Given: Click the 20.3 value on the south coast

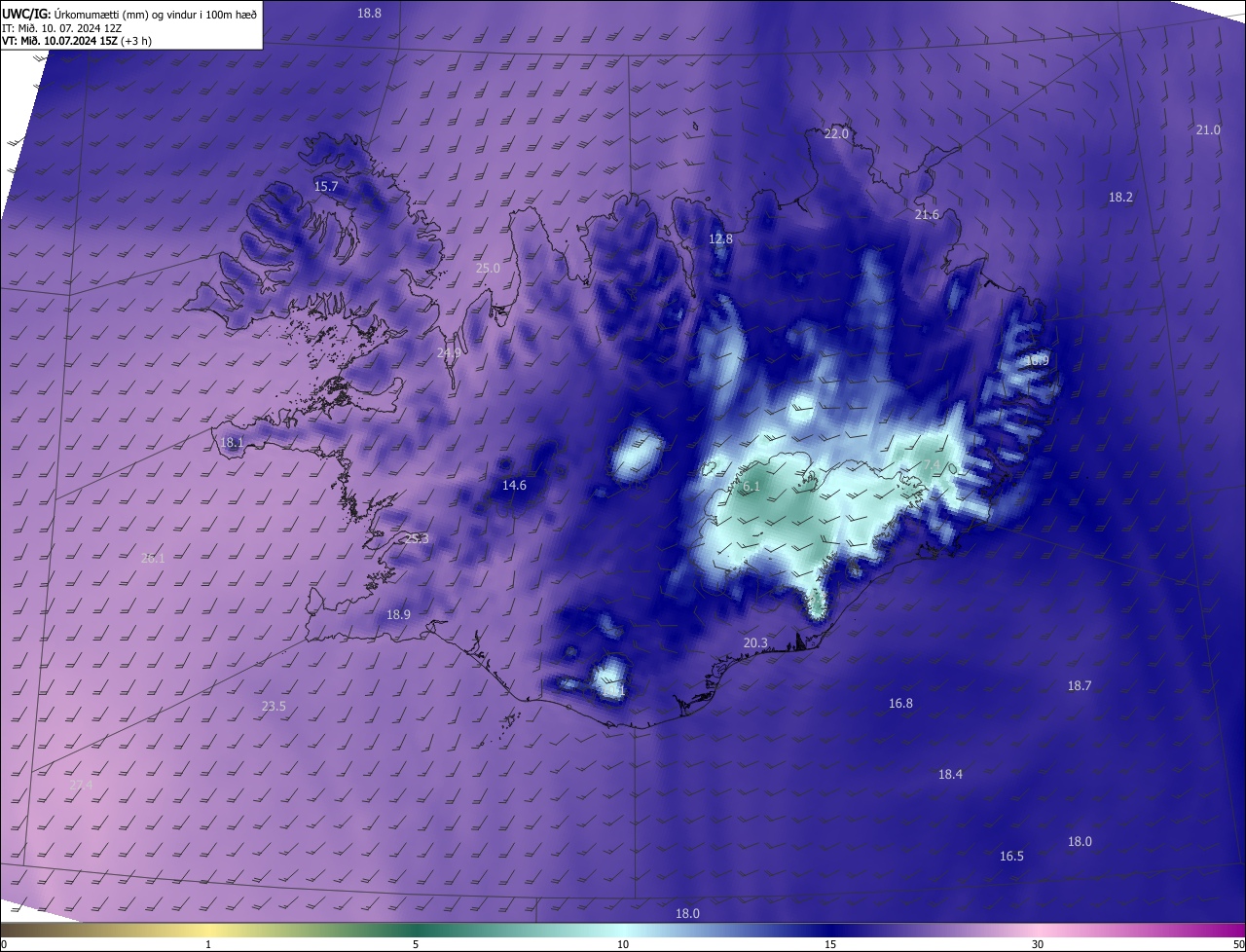Looking at the screenshot, I should click(755, 642).
